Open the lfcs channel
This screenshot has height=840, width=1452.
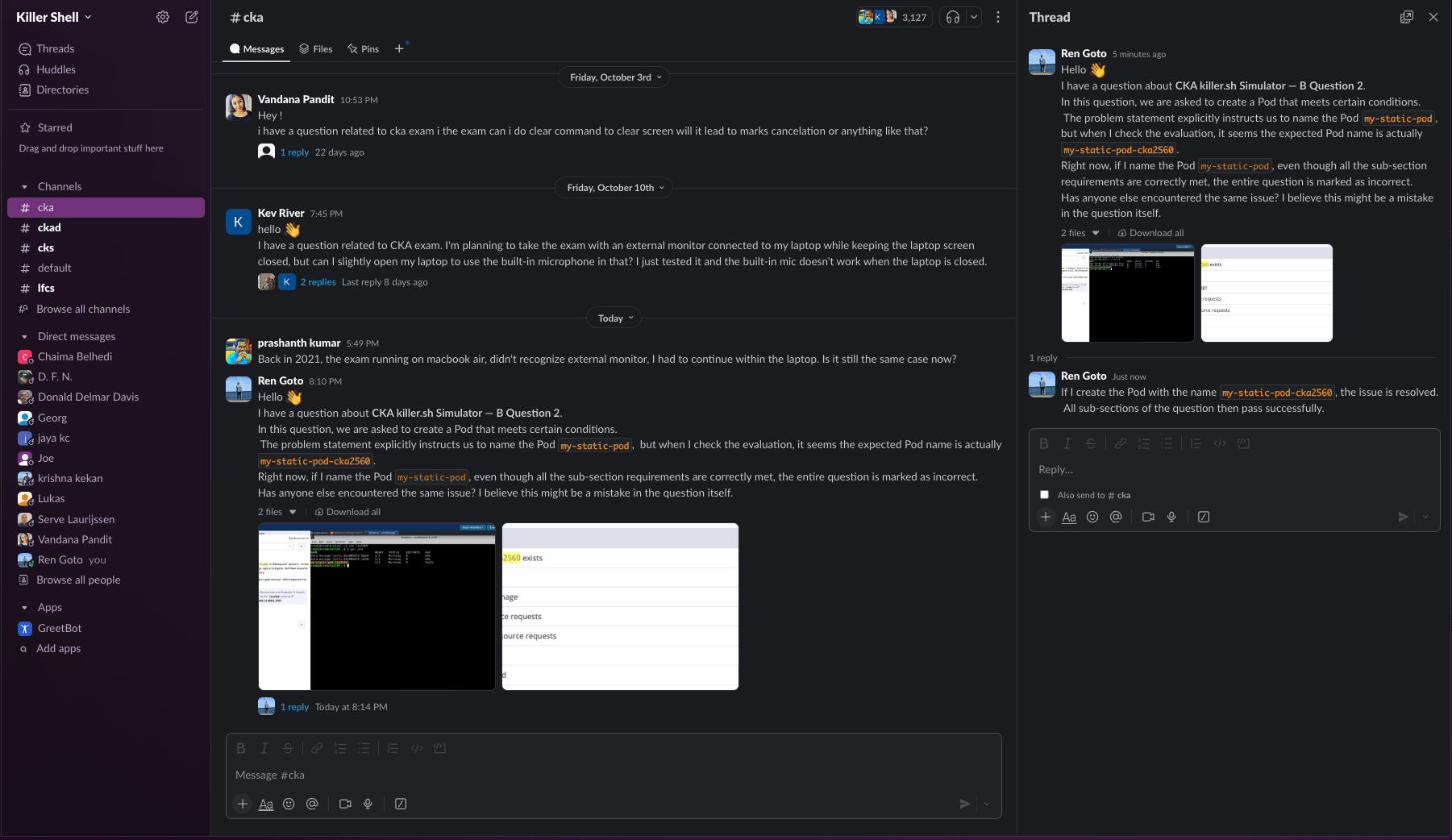pyautogui.click(x=106, y=288)
